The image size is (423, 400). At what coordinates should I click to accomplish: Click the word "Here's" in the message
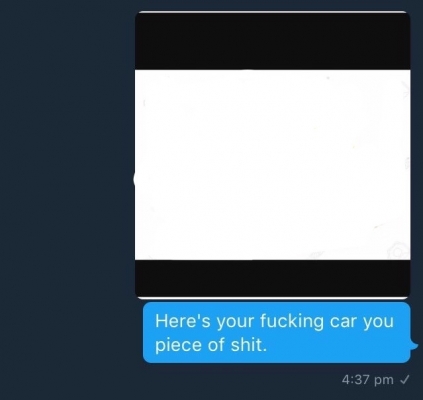click(183, 321)
